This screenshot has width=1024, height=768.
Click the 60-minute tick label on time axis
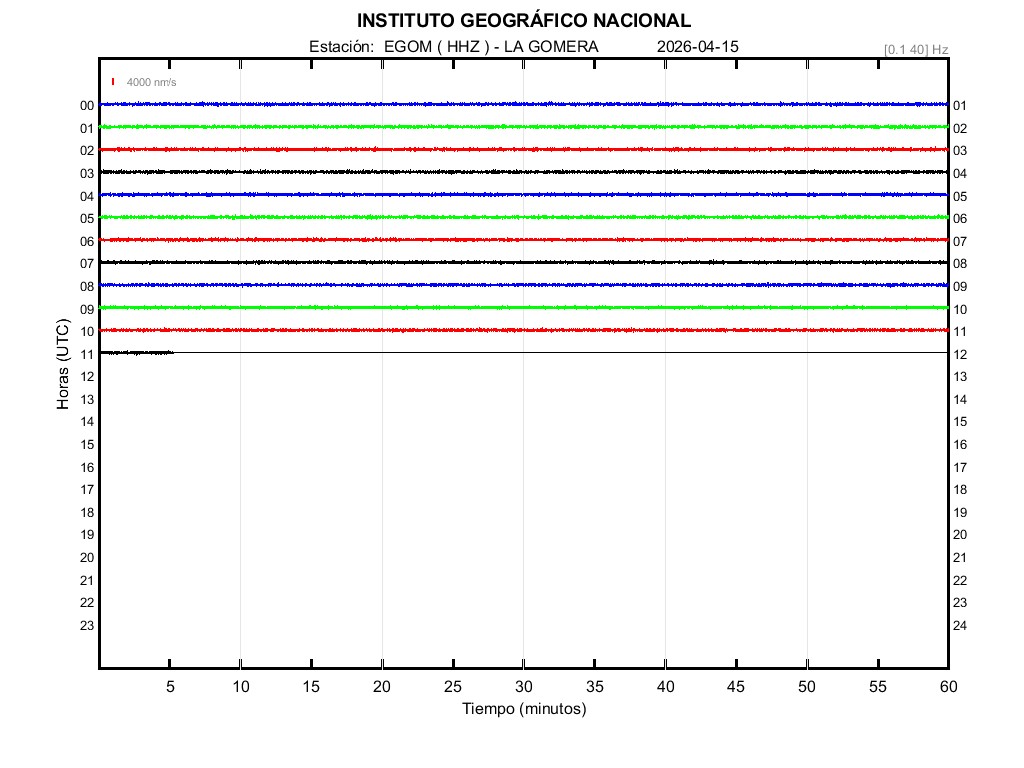[x=948, y=686]
